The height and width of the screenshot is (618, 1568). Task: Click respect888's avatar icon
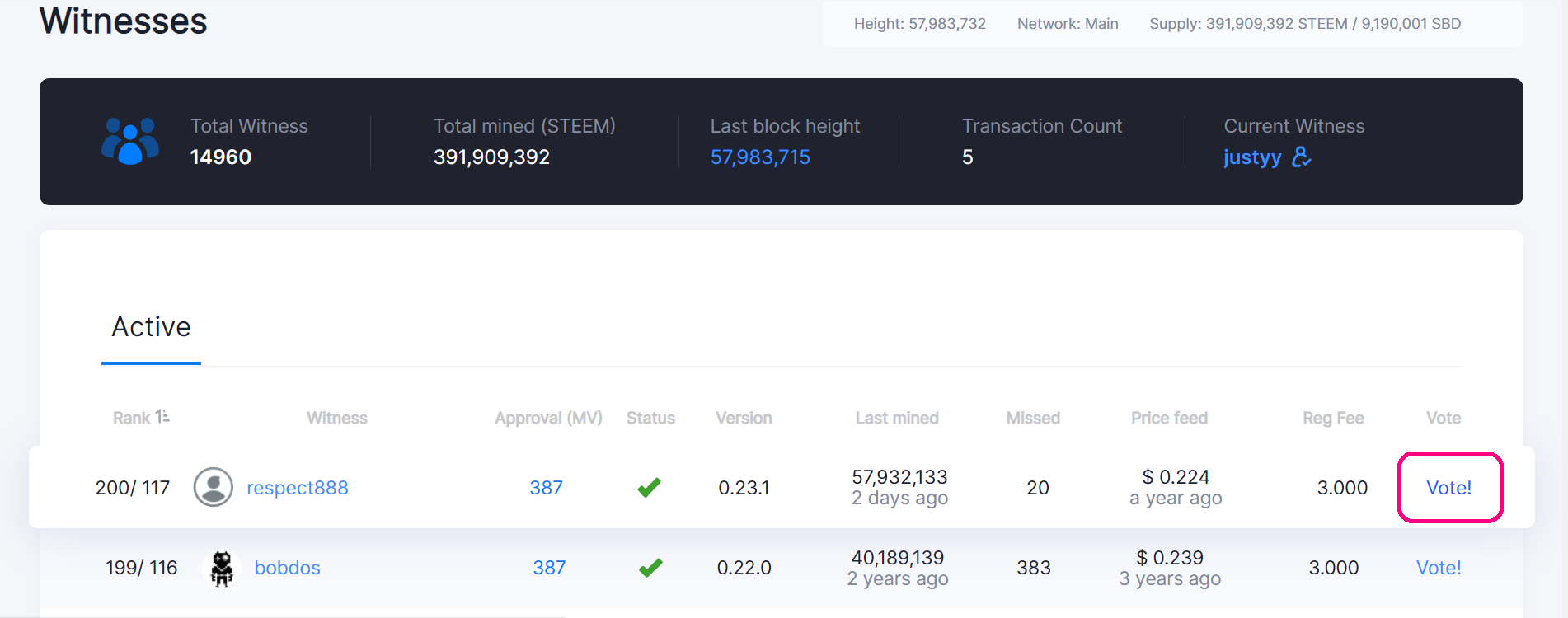(214, 487)
